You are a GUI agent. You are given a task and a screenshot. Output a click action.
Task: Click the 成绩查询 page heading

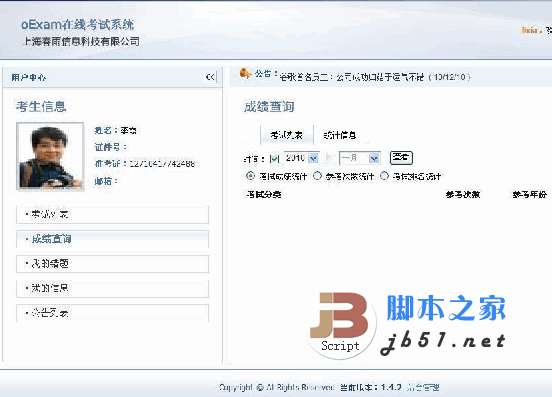[269, 107]
